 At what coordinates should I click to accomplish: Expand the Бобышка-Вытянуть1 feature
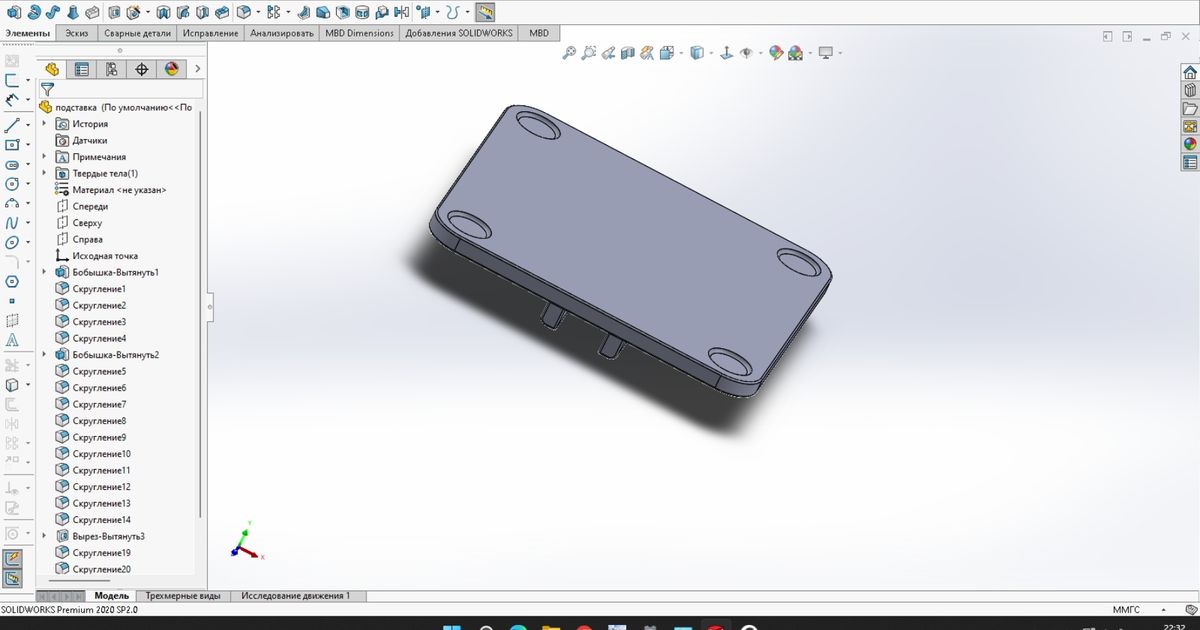(x=43, y=272)
